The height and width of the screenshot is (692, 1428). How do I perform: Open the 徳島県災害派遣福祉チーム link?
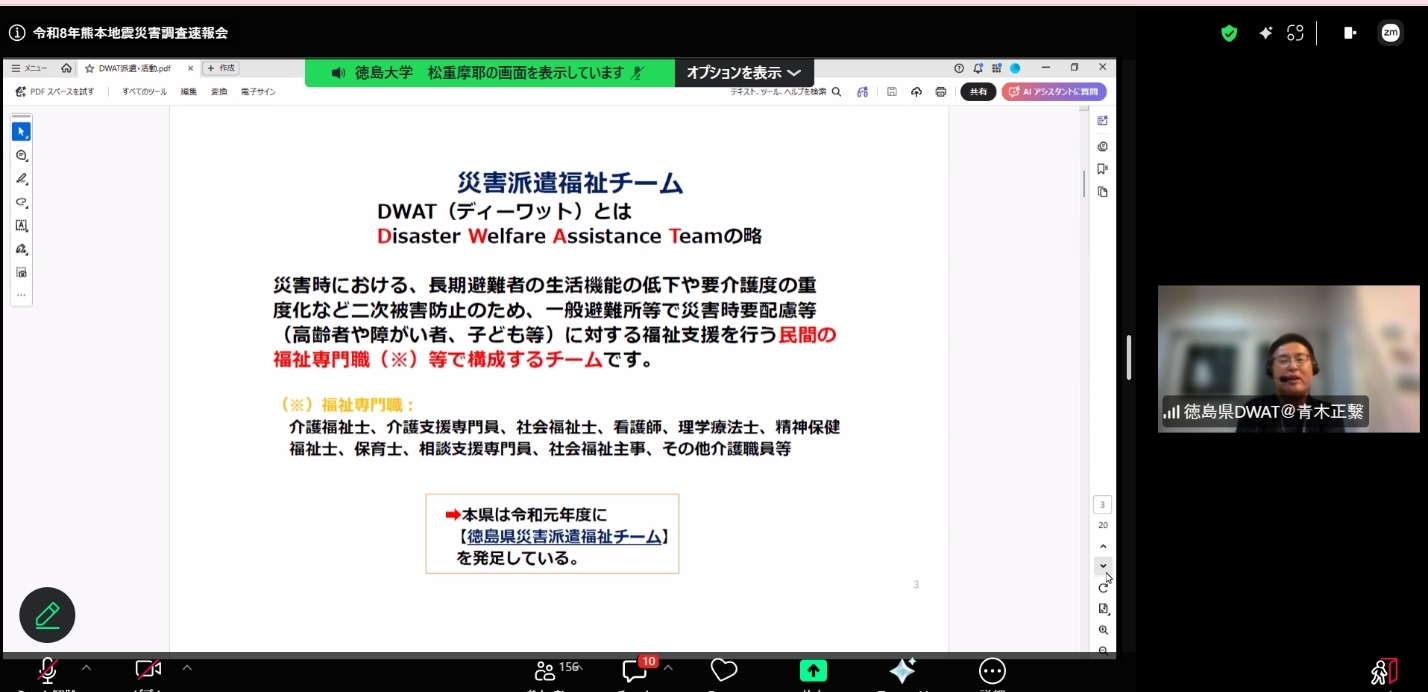565,537
